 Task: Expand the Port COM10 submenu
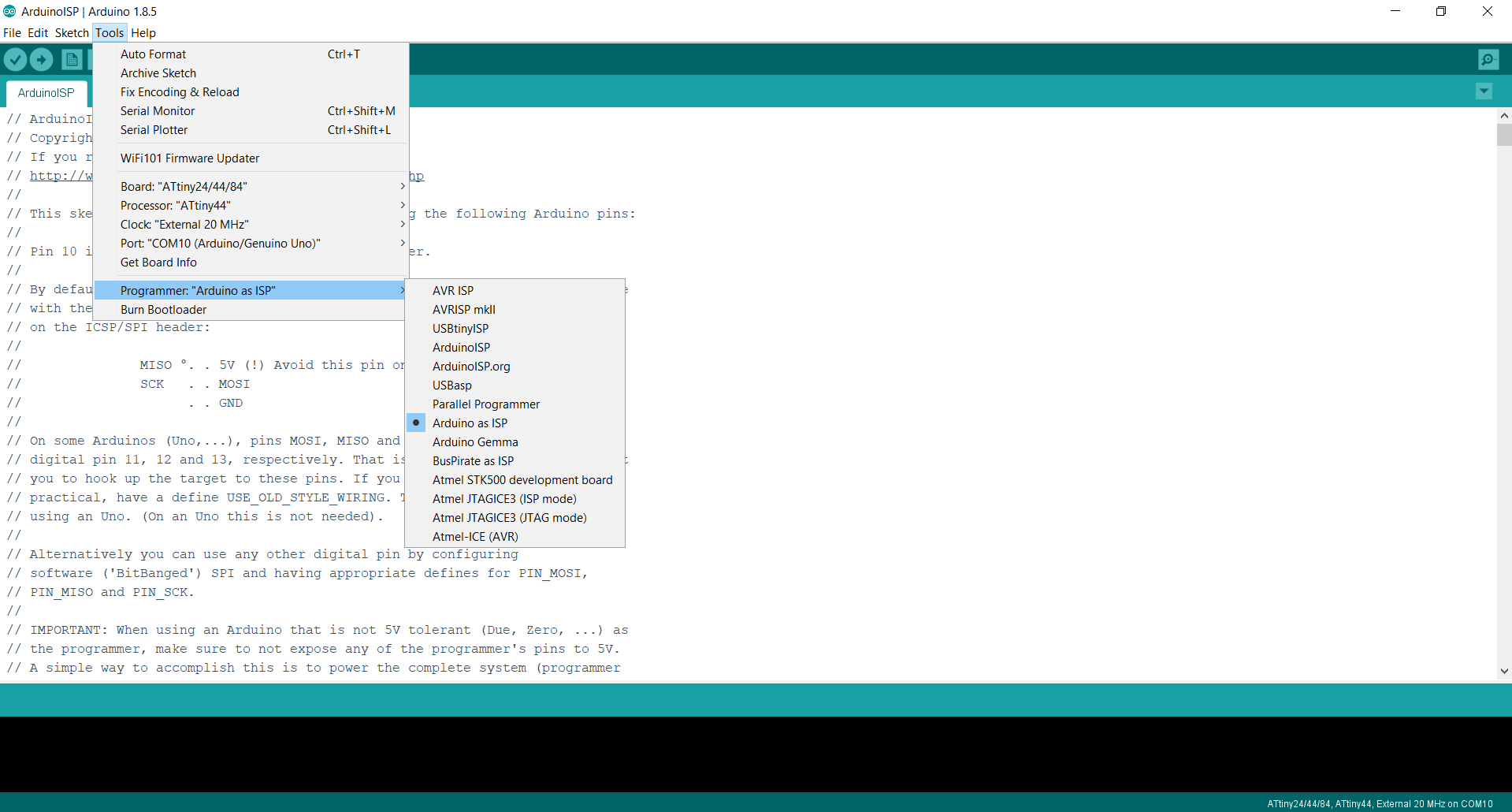(x=251, y=244)
